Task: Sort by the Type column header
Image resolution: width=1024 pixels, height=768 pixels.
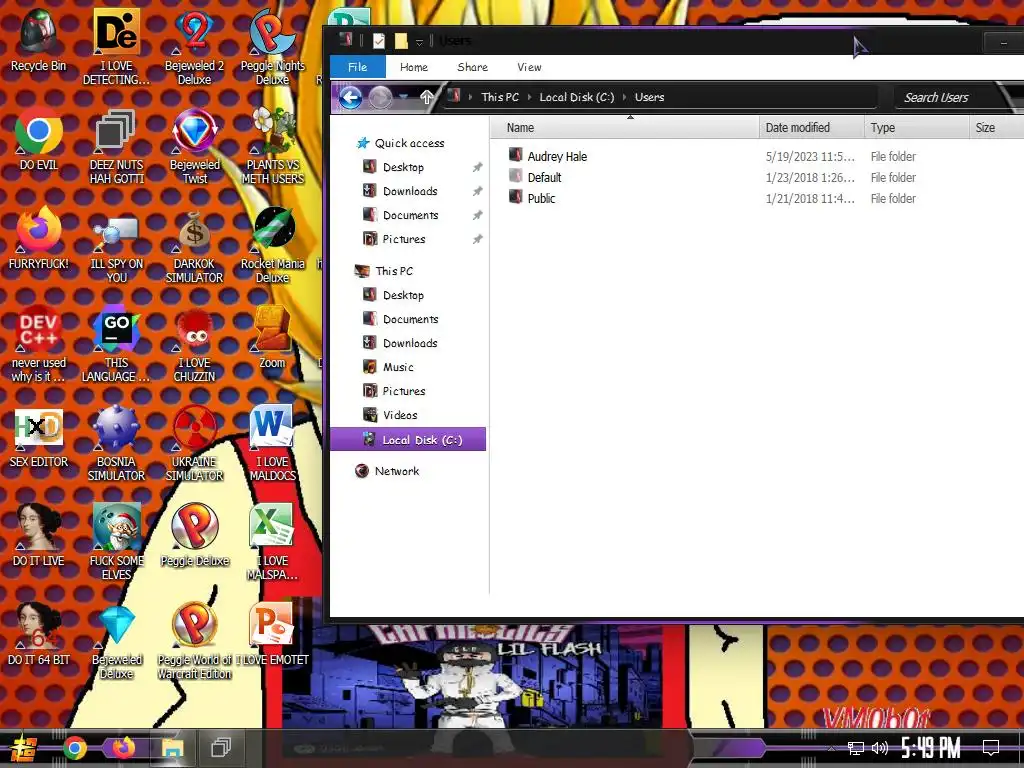Action: (916, 127)
